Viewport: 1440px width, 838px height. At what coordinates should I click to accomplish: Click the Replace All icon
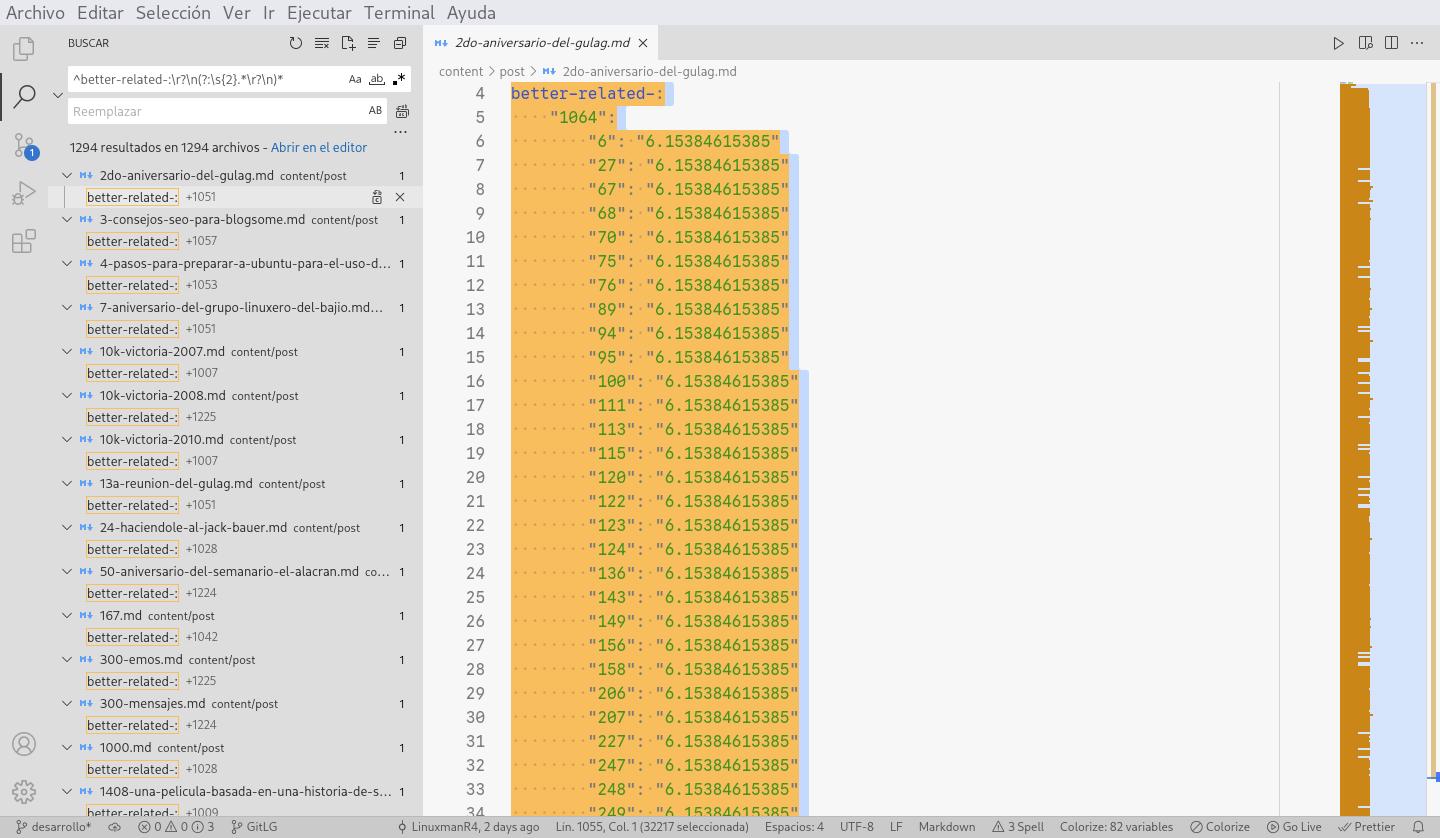point(402,111)
